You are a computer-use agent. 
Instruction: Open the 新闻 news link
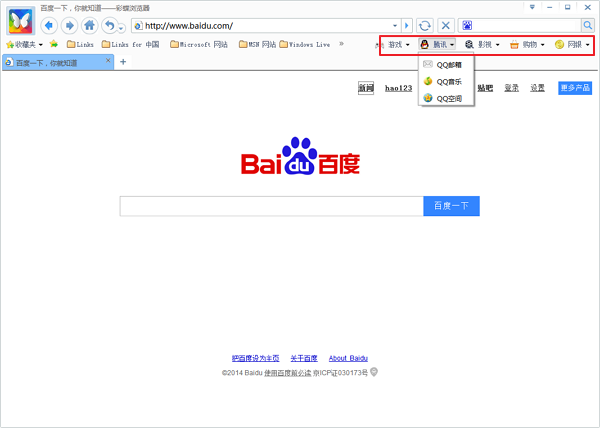[x=366, y=88]
